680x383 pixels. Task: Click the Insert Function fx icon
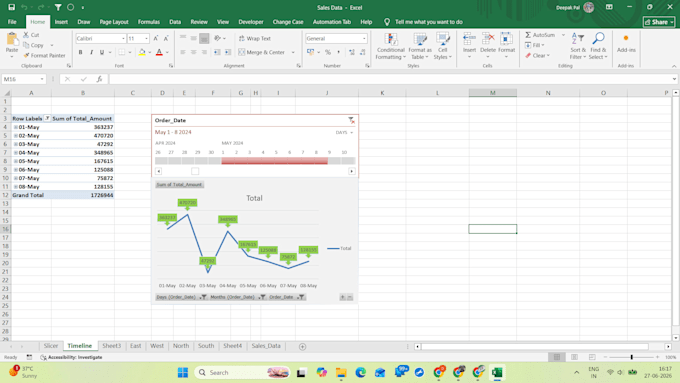tap(99, 79)
